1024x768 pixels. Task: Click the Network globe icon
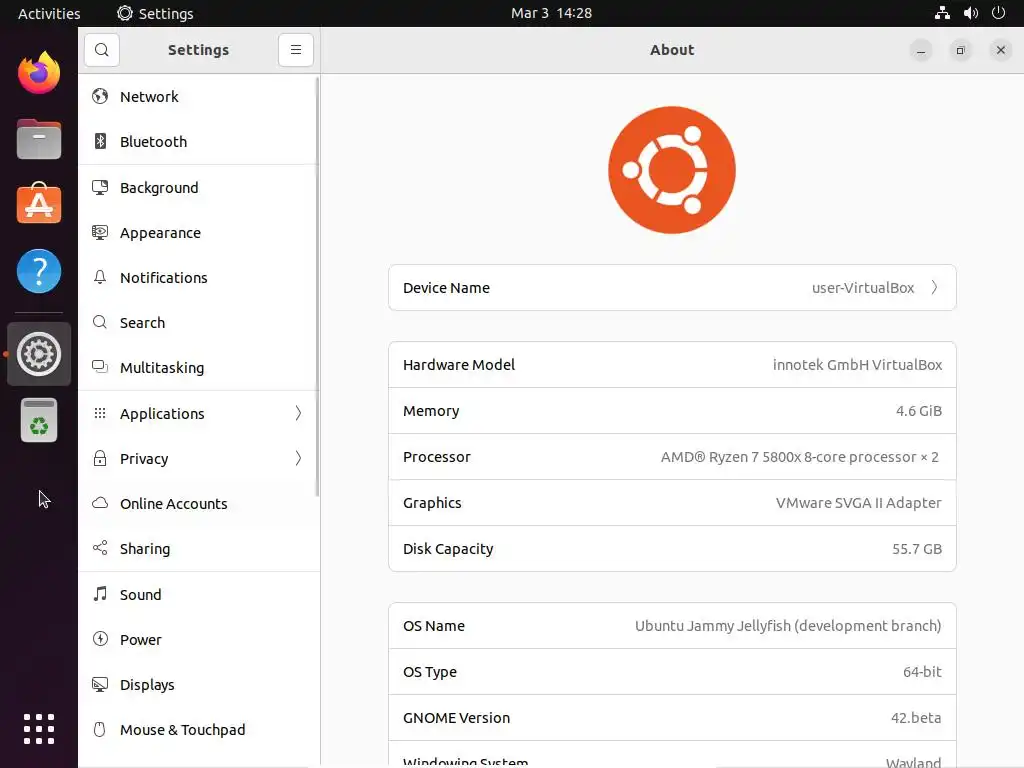(100, 97)
